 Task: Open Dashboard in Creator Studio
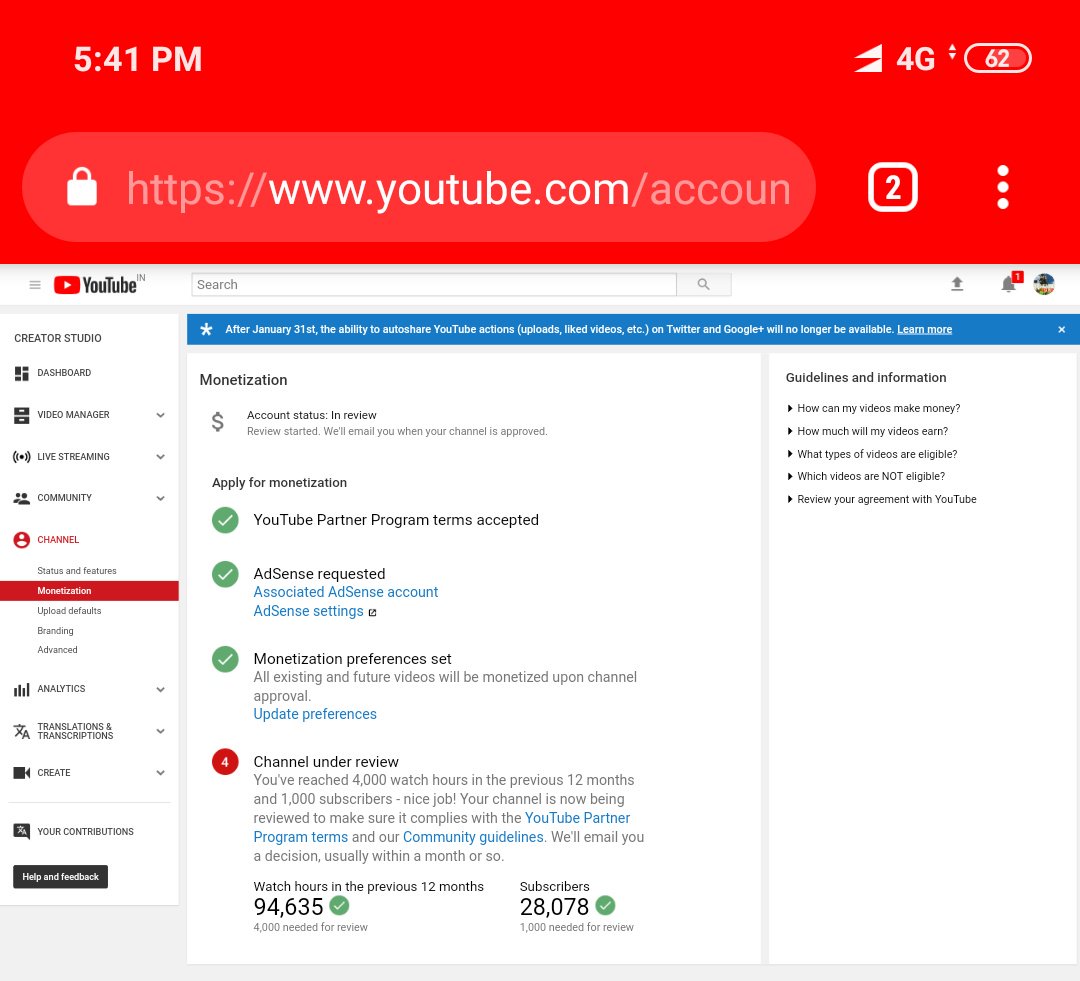click(x=64, y=373)
